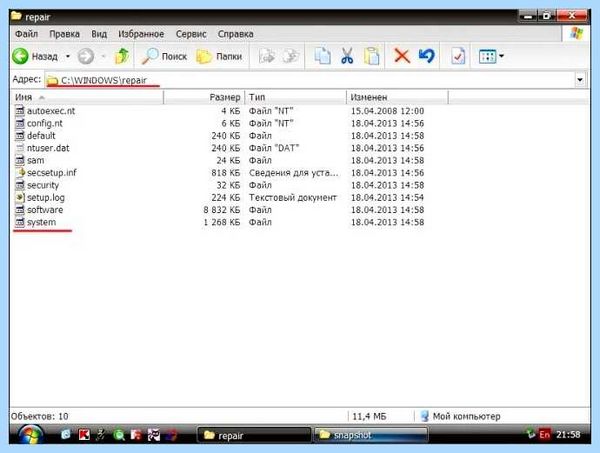
Task: Launch Internet Explorer from quick launch
Action: point(66,435)
